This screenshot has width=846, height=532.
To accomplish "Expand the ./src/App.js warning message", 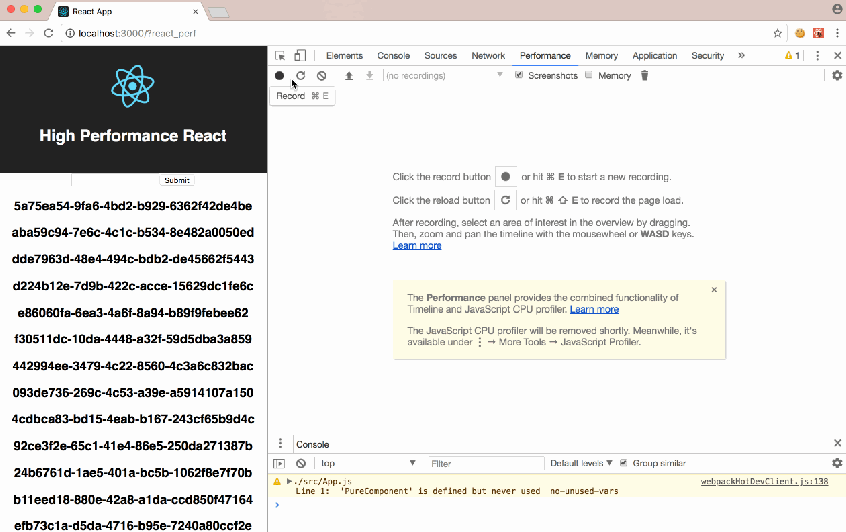I will click(x=290, y=481).
